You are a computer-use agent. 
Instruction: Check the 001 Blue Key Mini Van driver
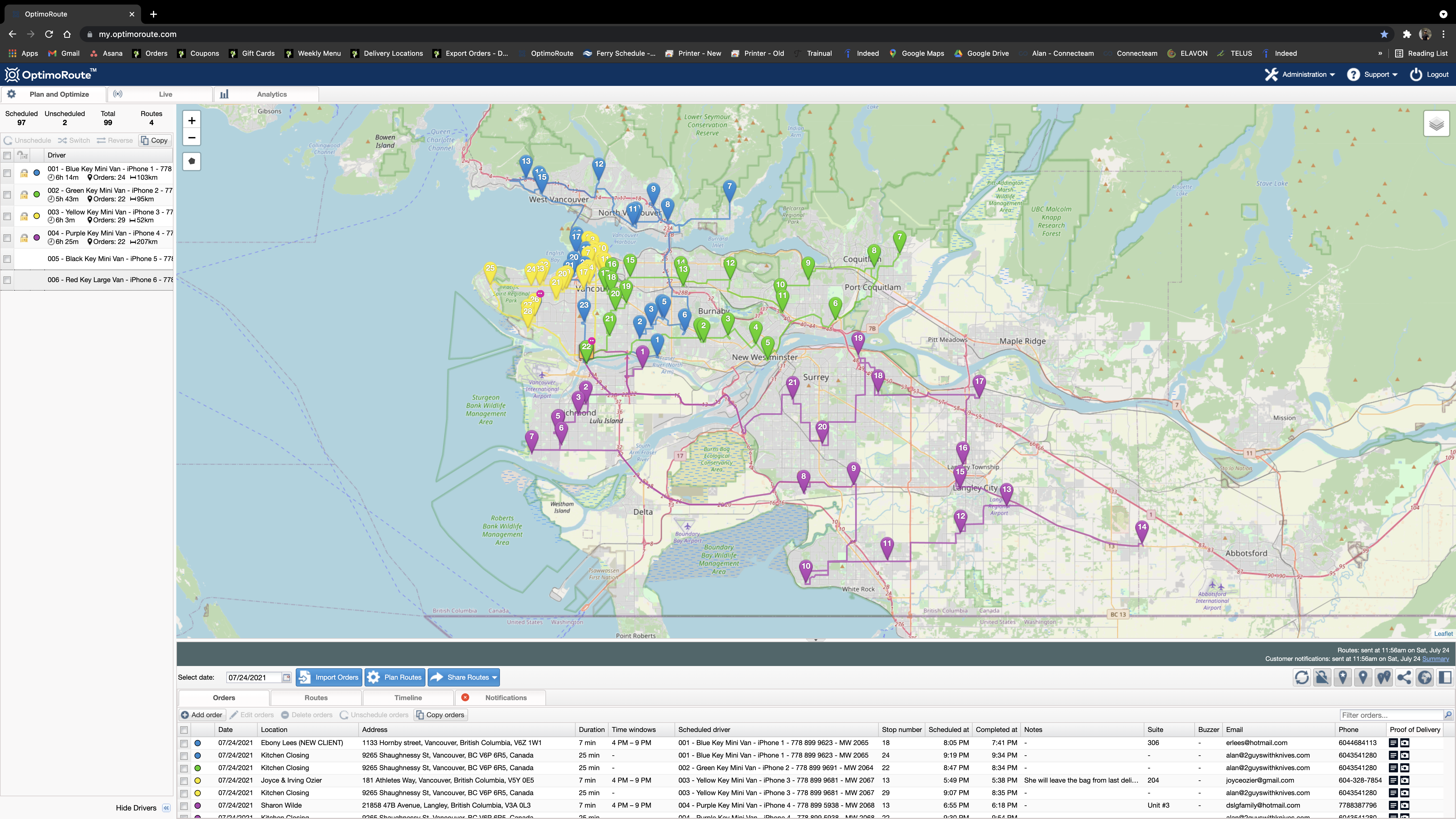coord(7,173)
